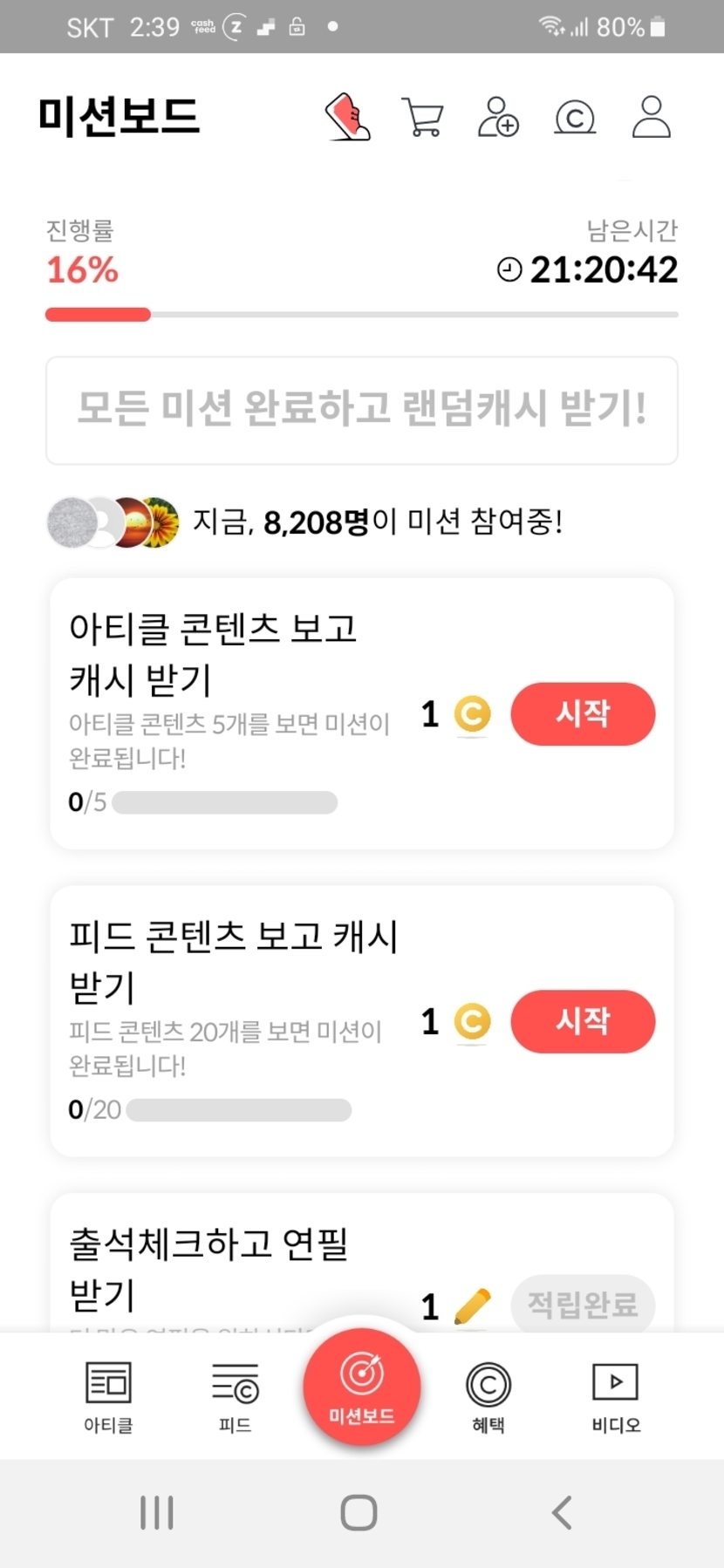This screenshot has height=1568, width=724.
Task: Open the 혜택 benefits tab
Action: click(x=488, y=1395)
